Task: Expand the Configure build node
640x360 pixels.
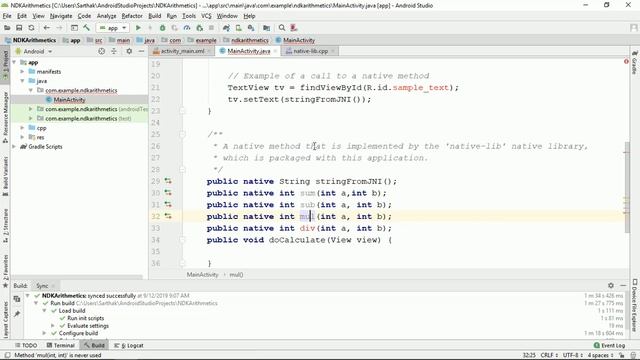Action: click(x=44, y=333)
